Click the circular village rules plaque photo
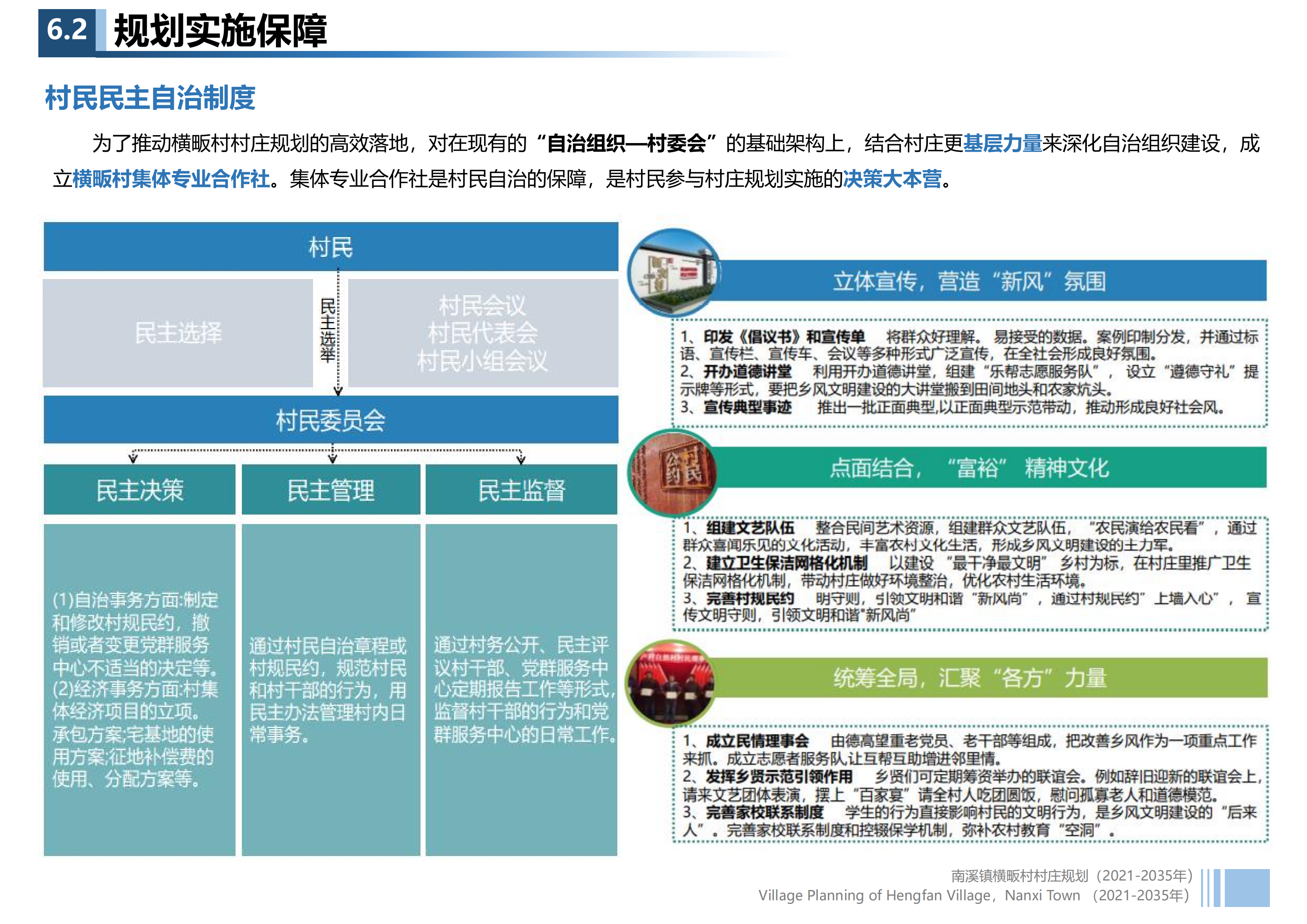 672,473
